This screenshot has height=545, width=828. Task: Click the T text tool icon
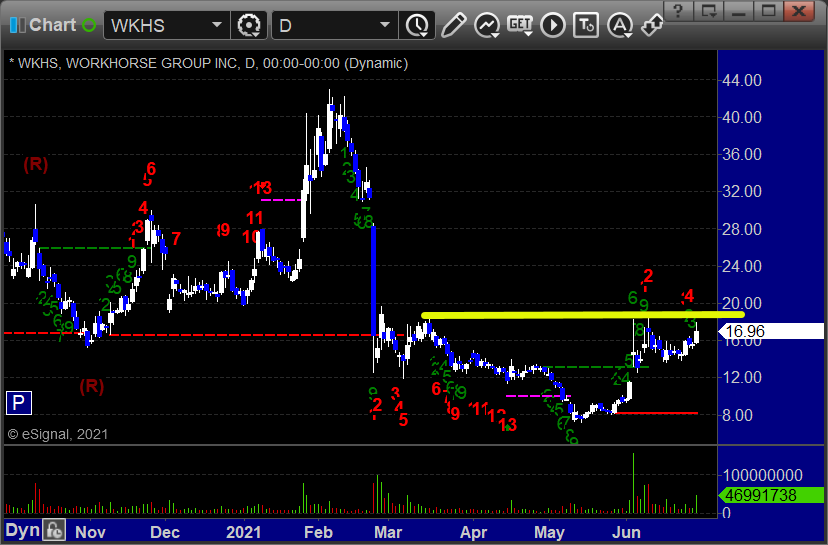(586, 25)
